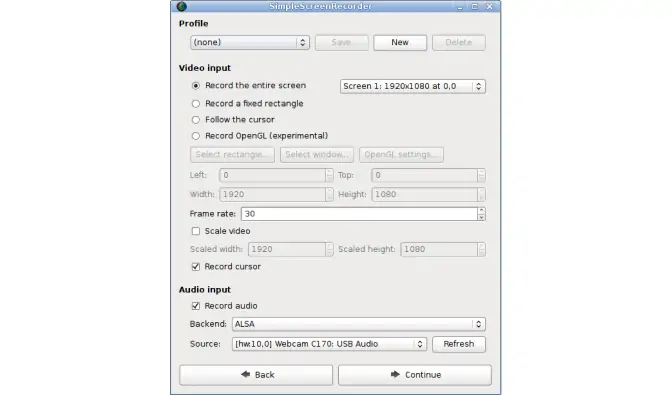Click the right arrow icon on Continue button
672x395 pixels.
(x=395, y=374)
